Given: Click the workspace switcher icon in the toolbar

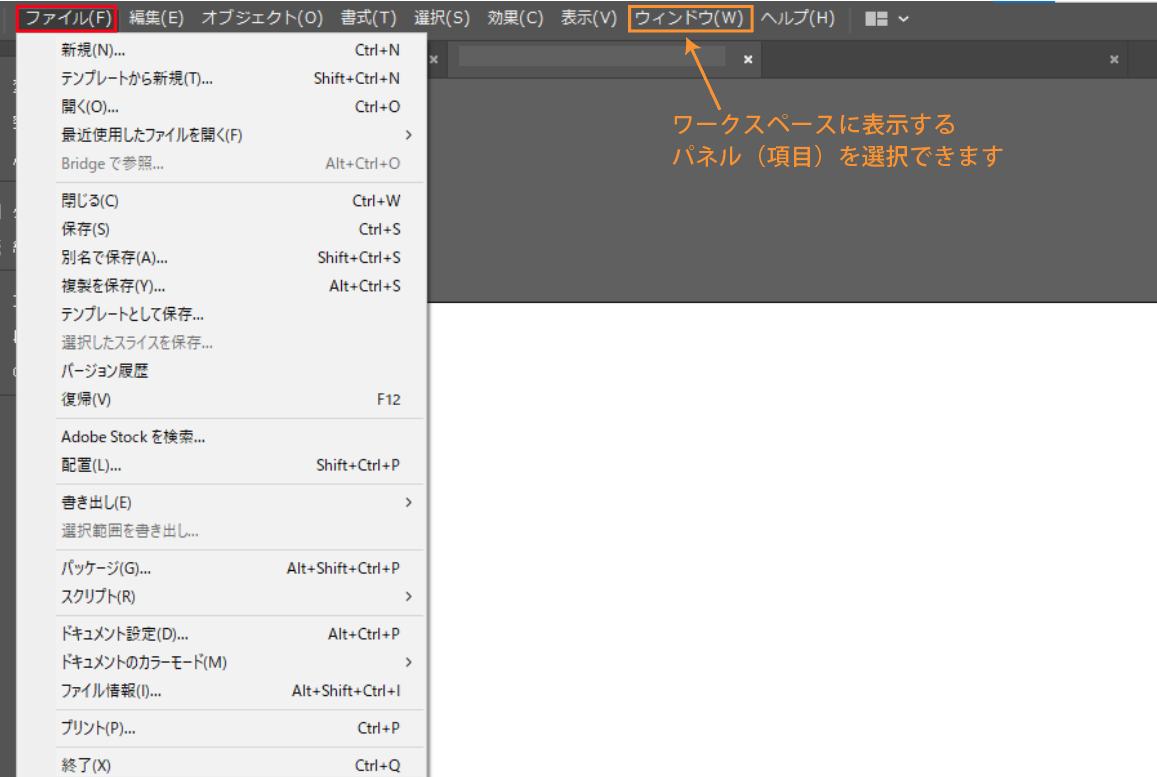Looking at the screenshot, I should coord(875,17).
